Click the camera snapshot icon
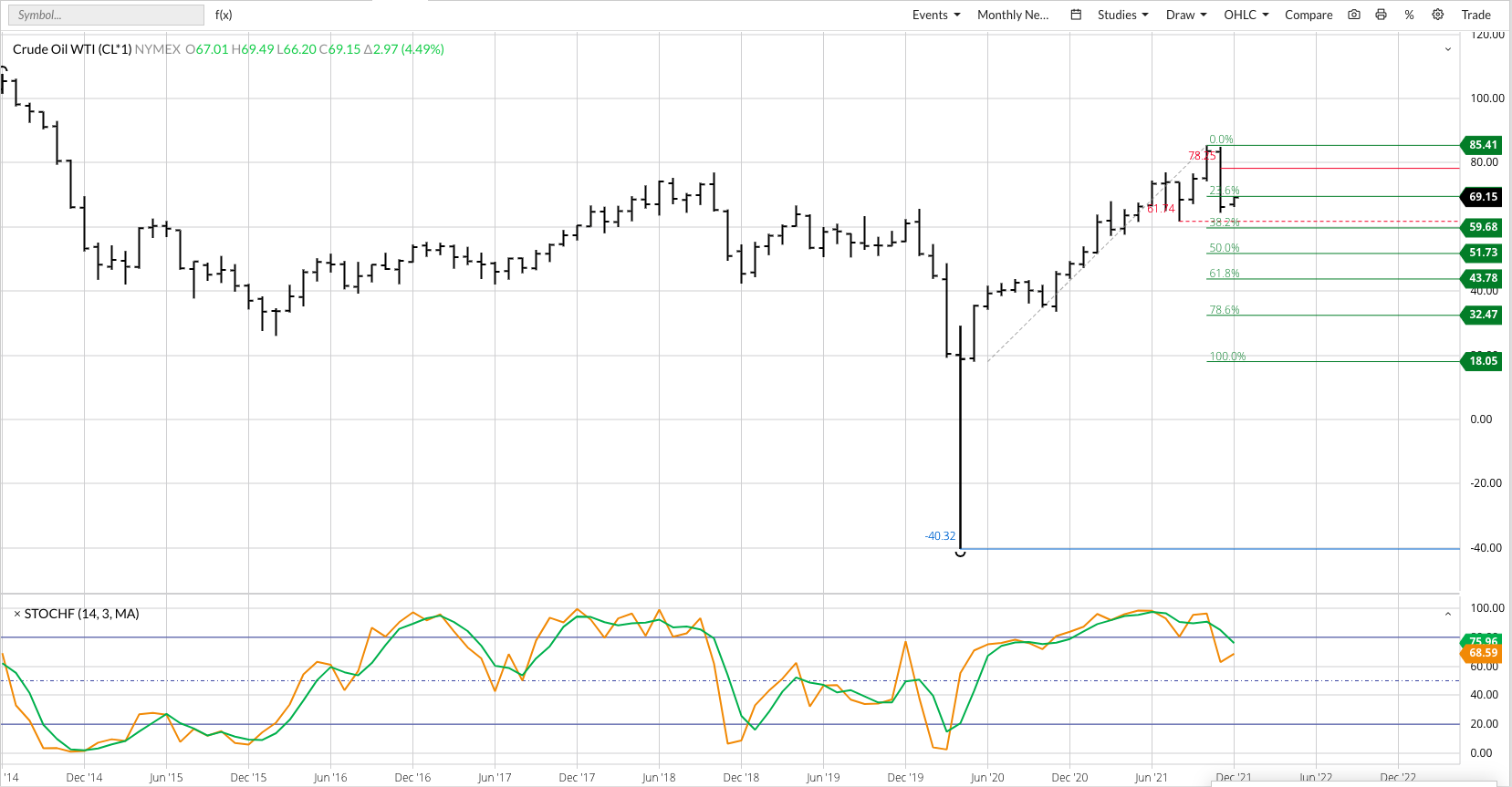This screenshot has width=1512, height=787. [x=1354, y=15]
